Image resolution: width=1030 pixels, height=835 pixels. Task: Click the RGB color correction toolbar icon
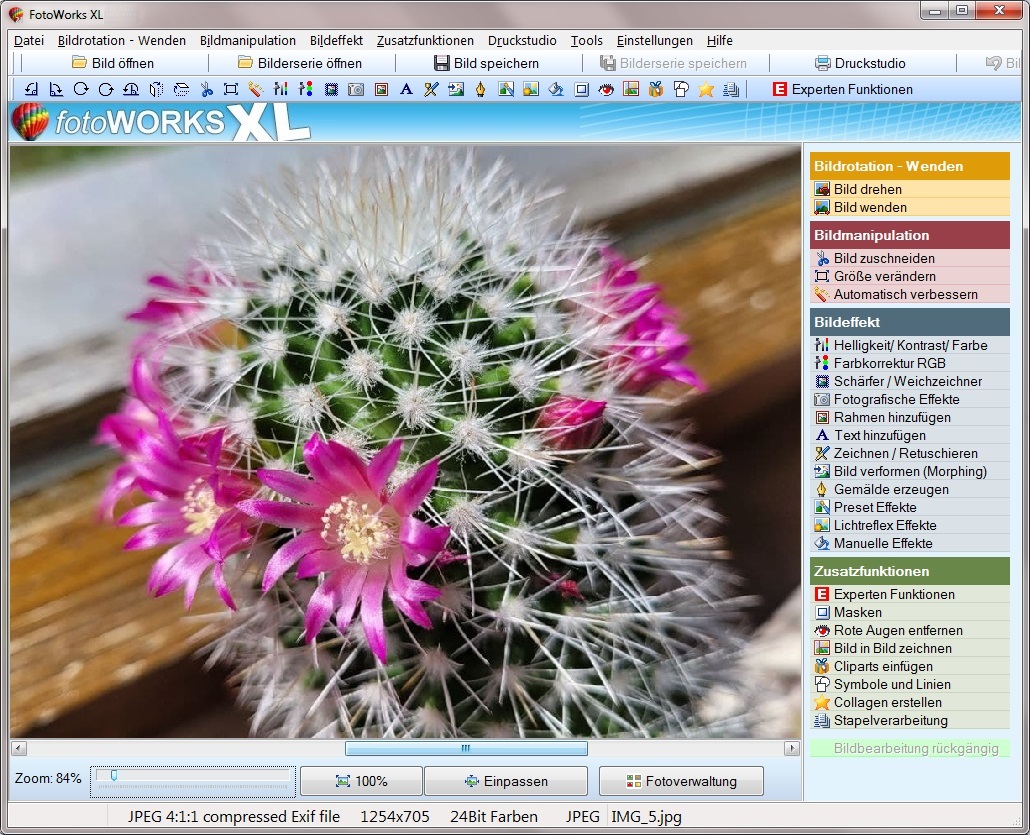[x=305, y=89]
